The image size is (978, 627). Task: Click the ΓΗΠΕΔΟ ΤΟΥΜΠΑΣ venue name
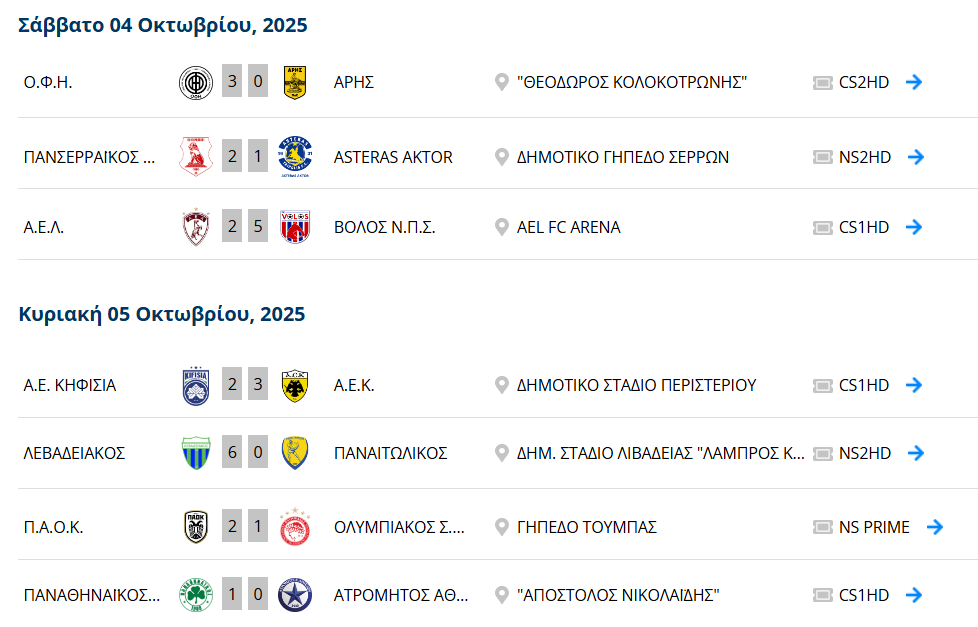pyautogui.click(x=586, y=527)
